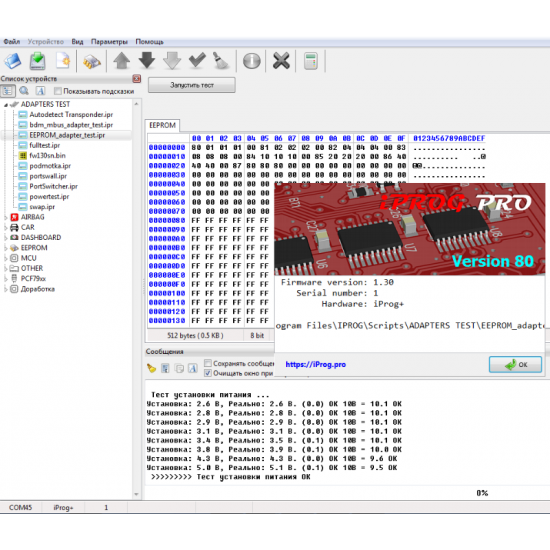
Task: Select fulltest.ipr in device list
Action: point(45,145)
